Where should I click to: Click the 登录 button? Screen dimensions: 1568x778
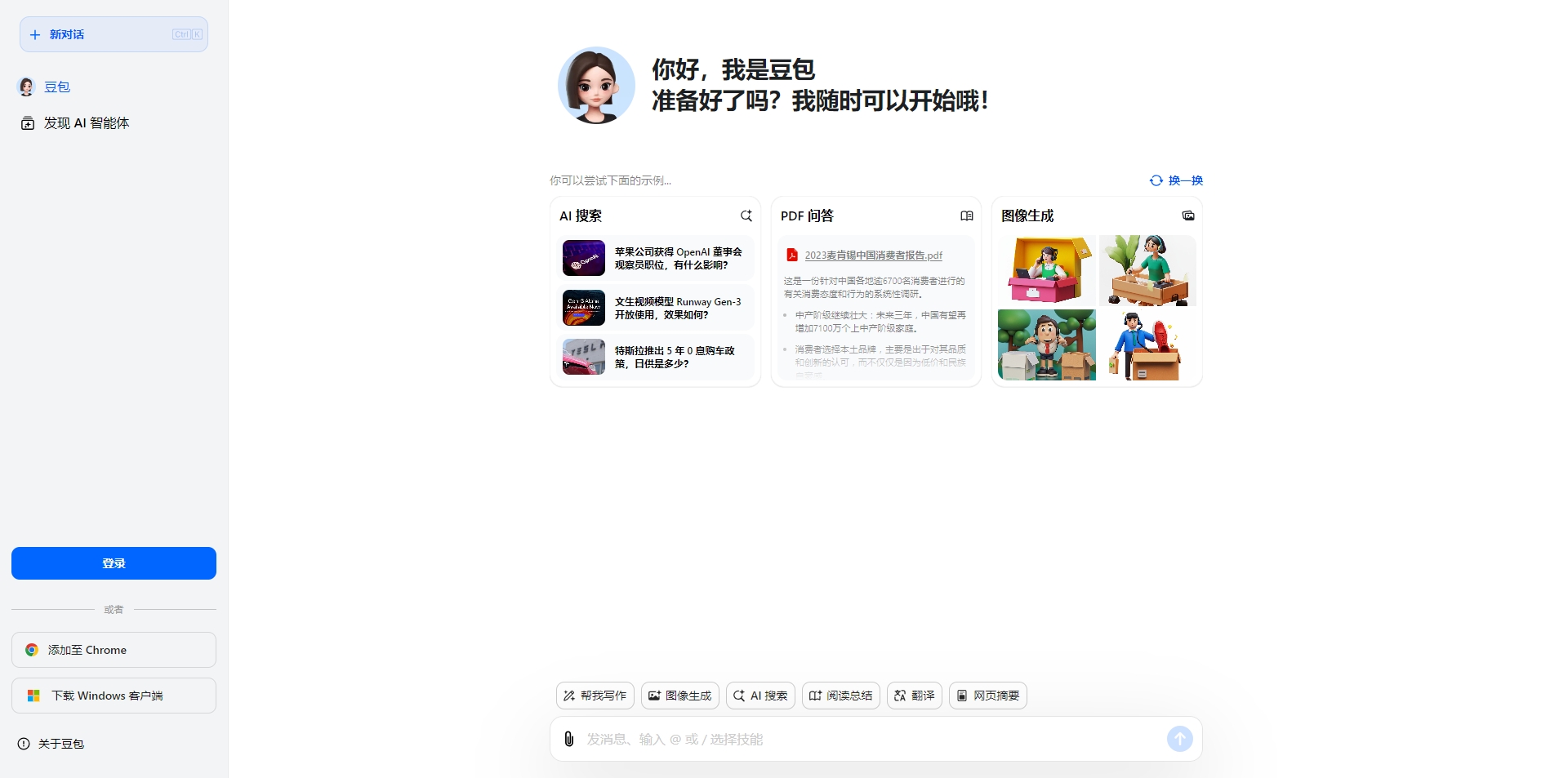tap(114, 563)
